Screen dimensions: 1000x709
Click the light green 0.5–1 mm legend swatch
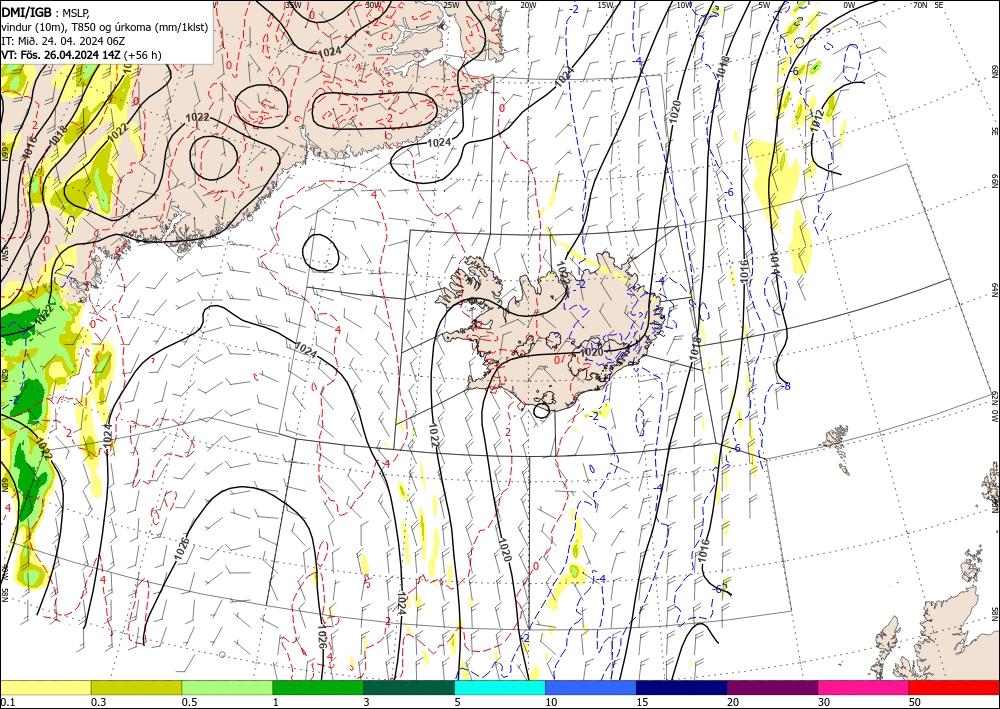pos(227,687)
